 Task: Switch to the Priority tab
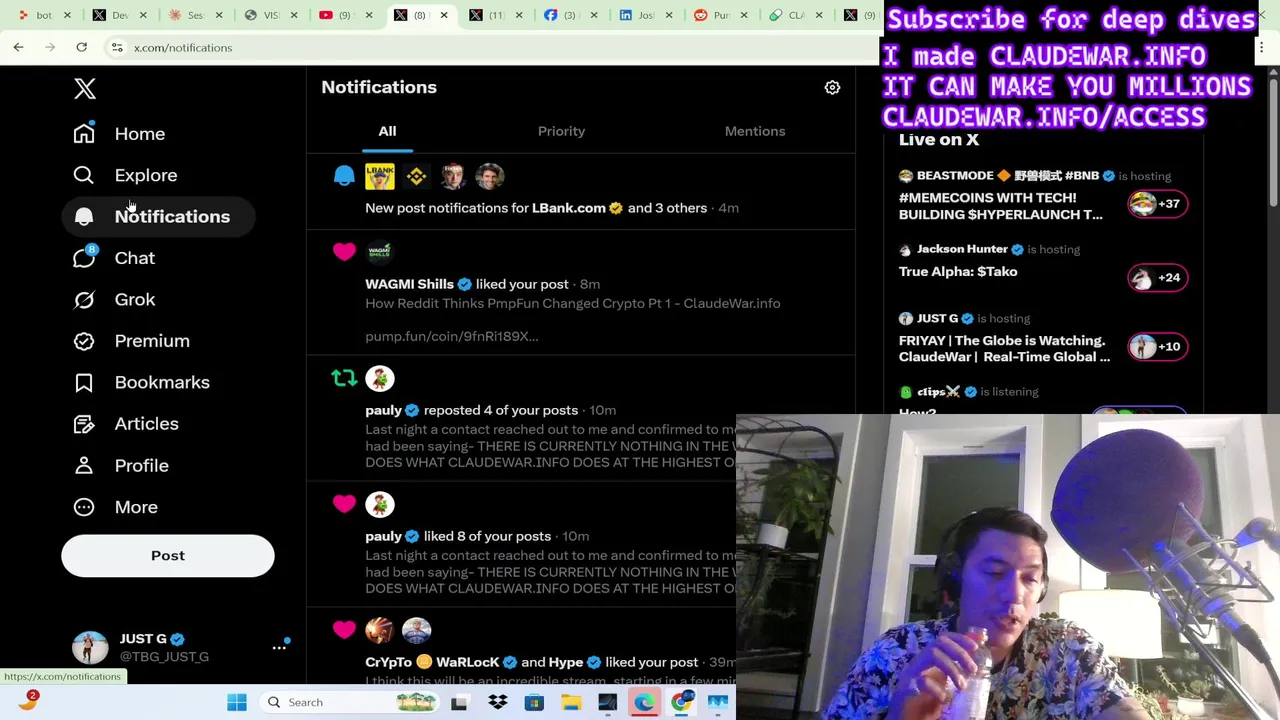pyautogui.click(x=561, y=131)
